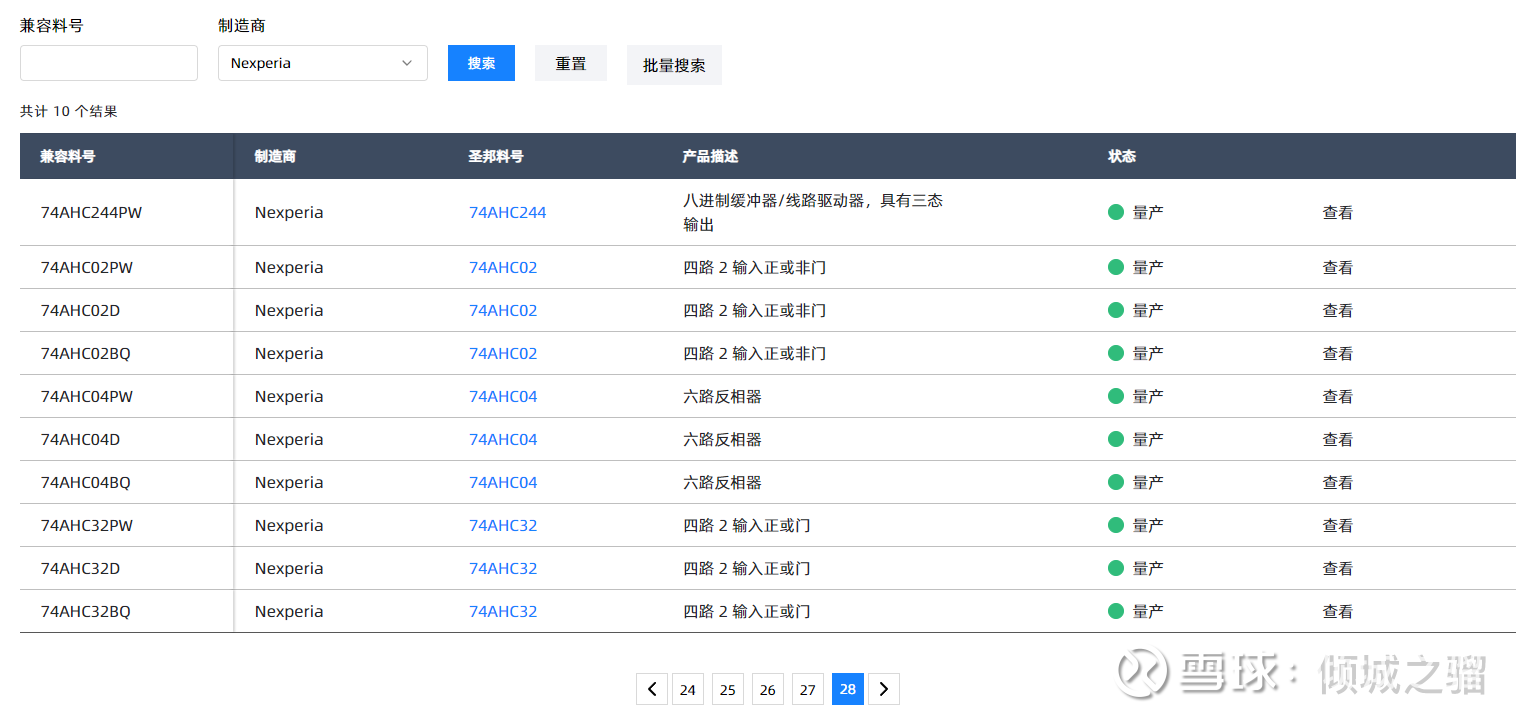The height and width of the screenshot is (721, 1531).
Task: Open the 74AHC244 part link
Action: 507,212
